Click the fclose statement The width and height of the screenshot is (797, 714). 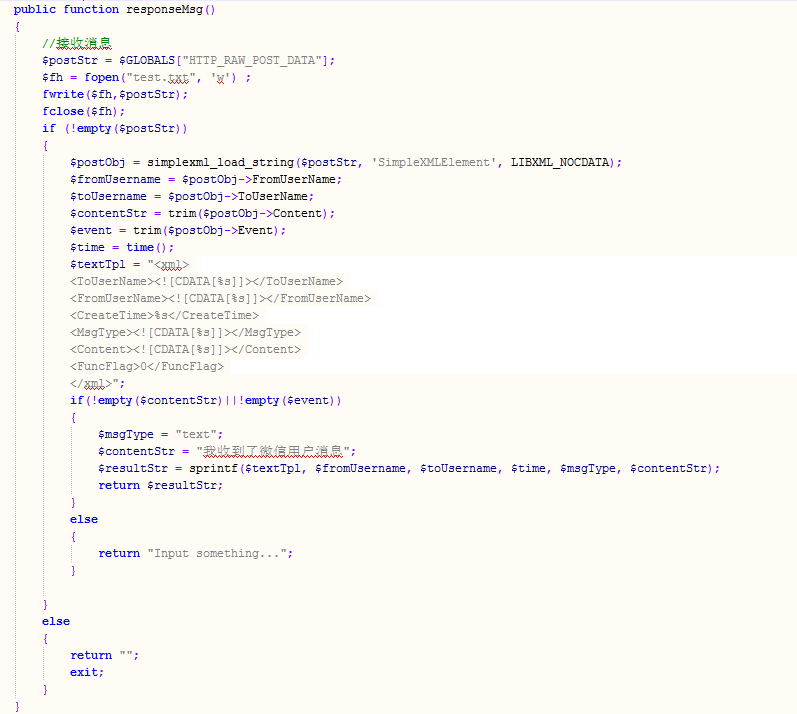(x=84, y=111)
